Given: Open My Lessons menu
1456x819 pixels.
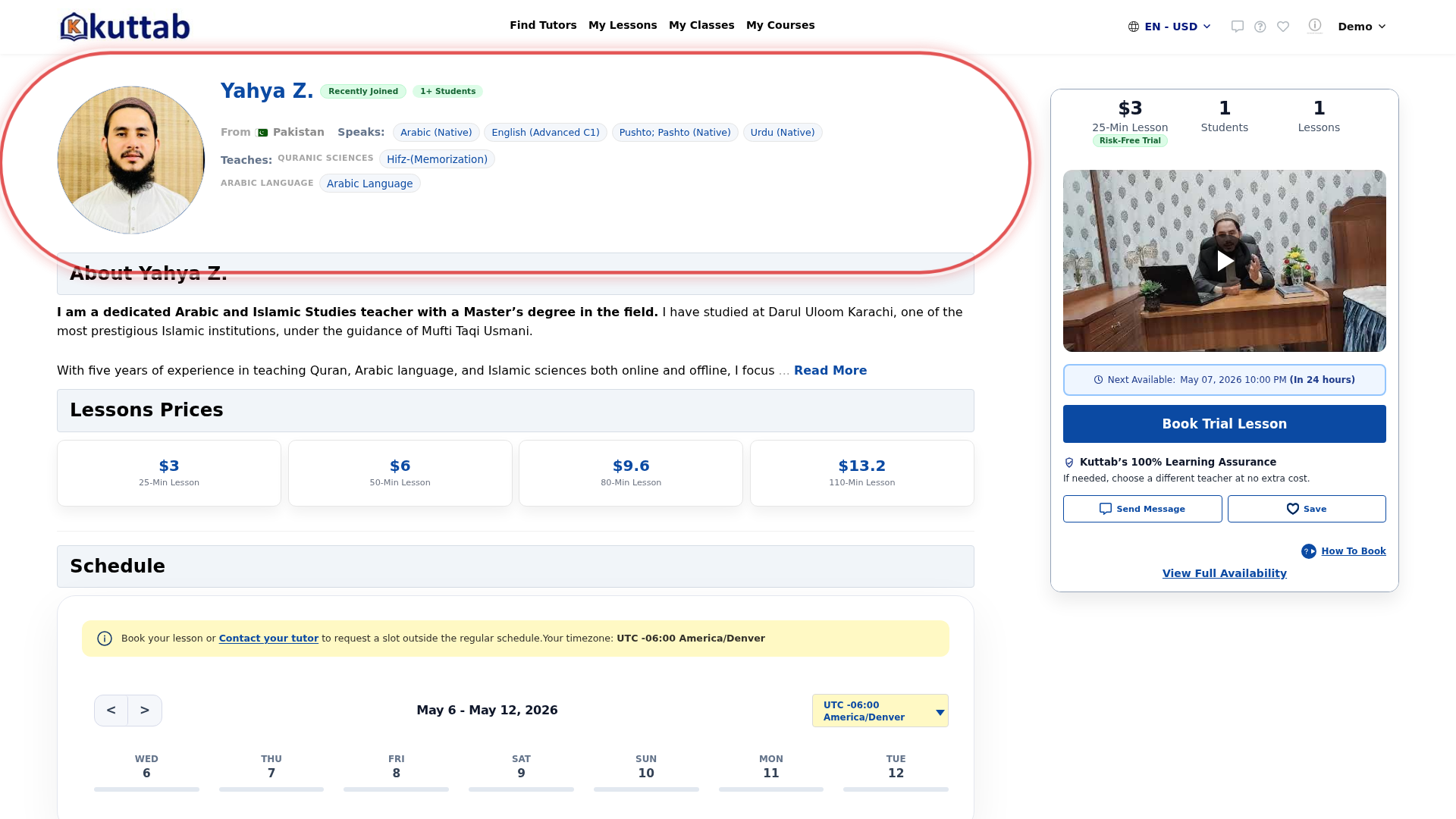Looking at the screenshot, I should pos(623,25).
